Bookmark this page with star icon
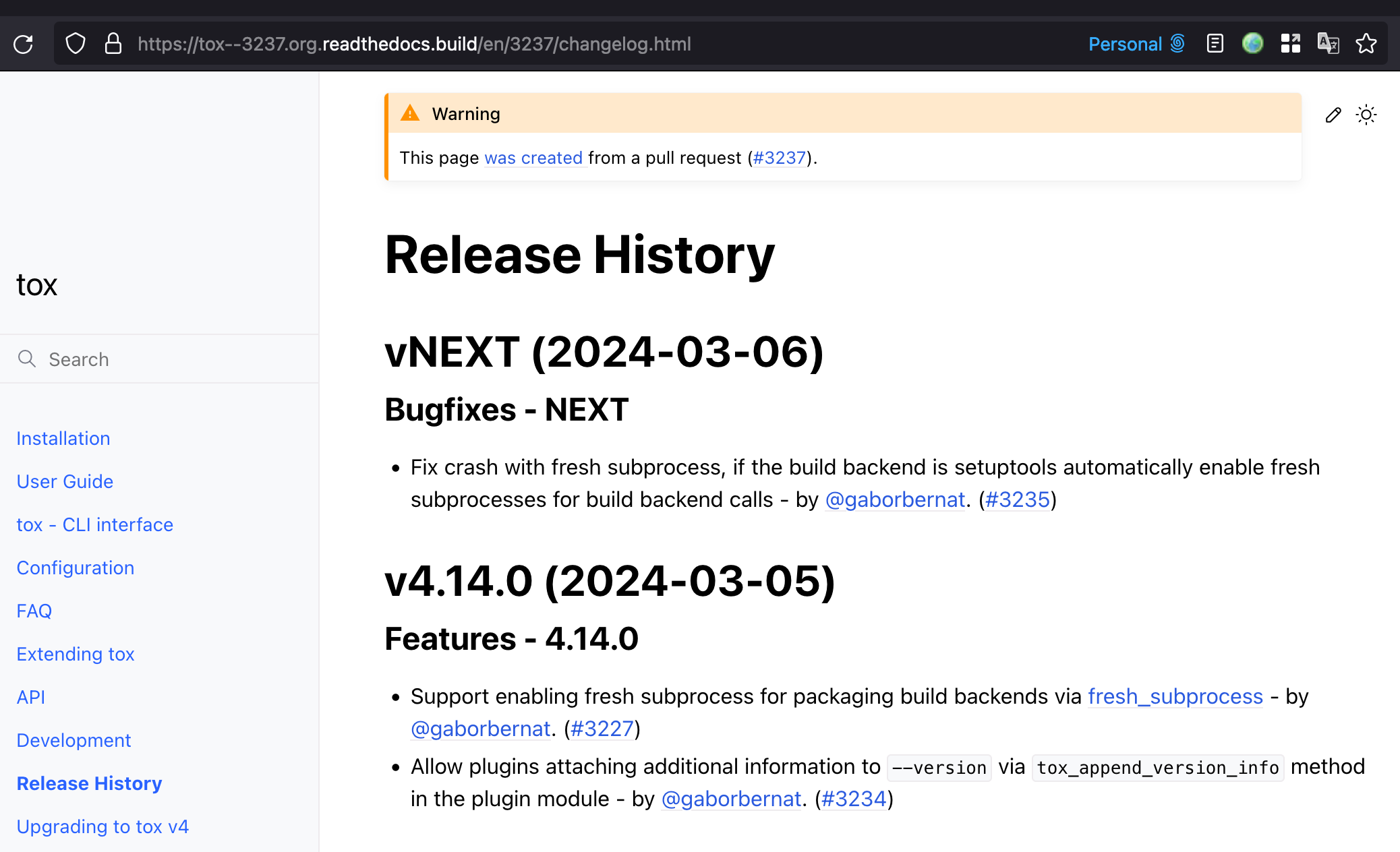1400x852 pixels. (1366, 44)
